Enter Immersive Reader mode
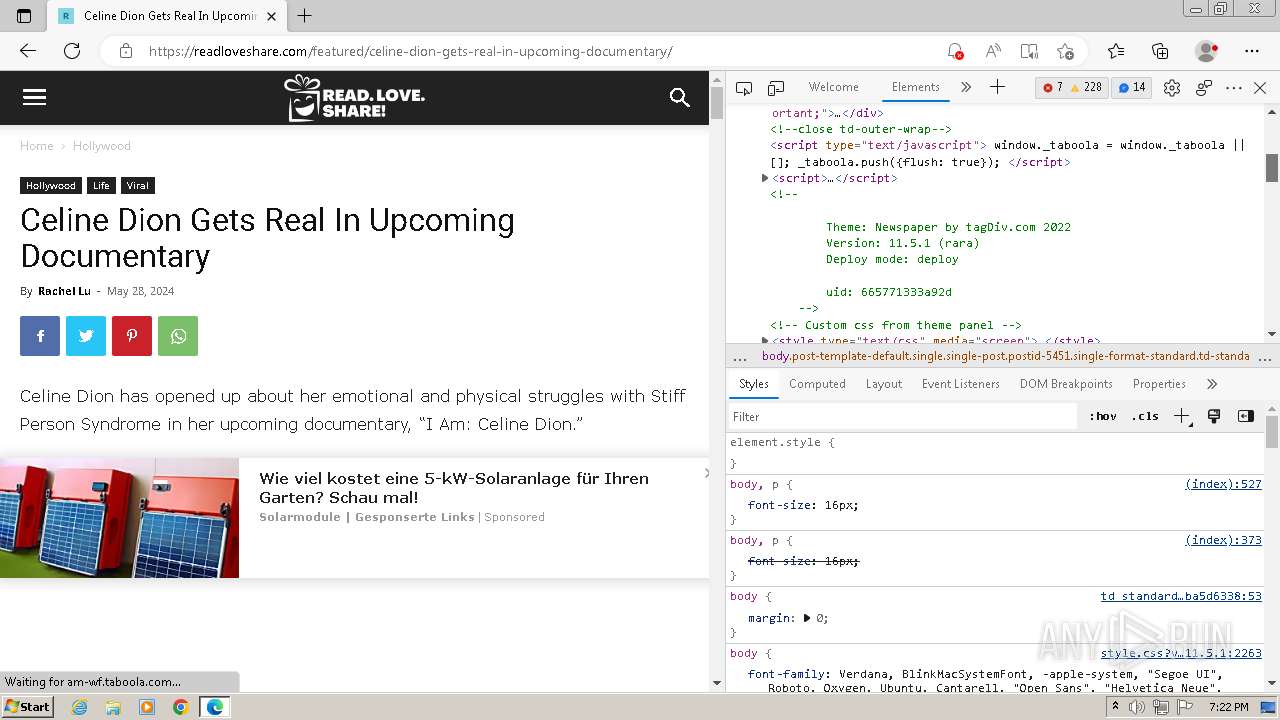Image resolution: width=1280 pixels, height=720 pixels. tap(1029, 51)
